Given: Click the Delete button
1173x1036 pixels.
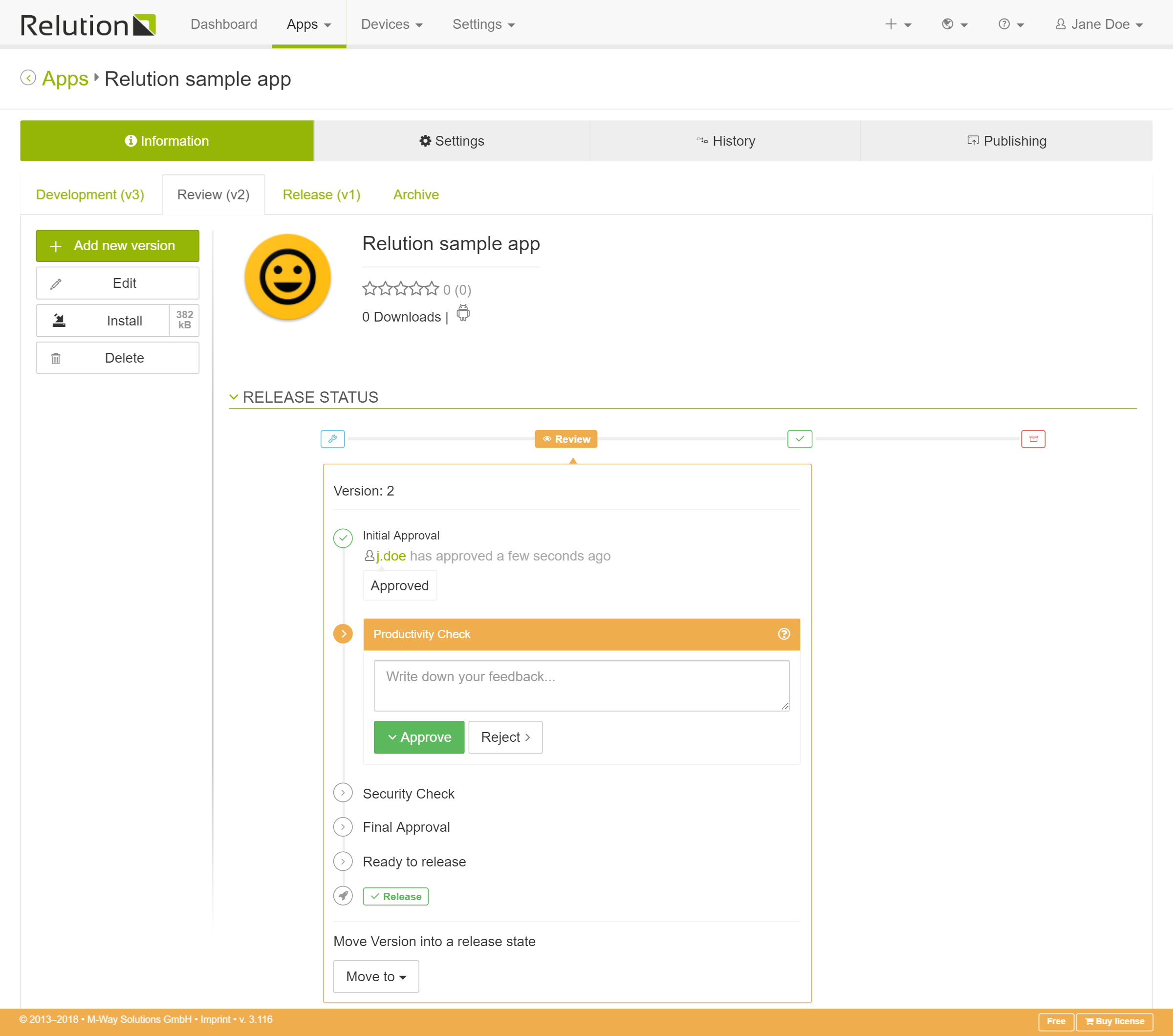Looking at the screenshot, I should pos(118,358).
